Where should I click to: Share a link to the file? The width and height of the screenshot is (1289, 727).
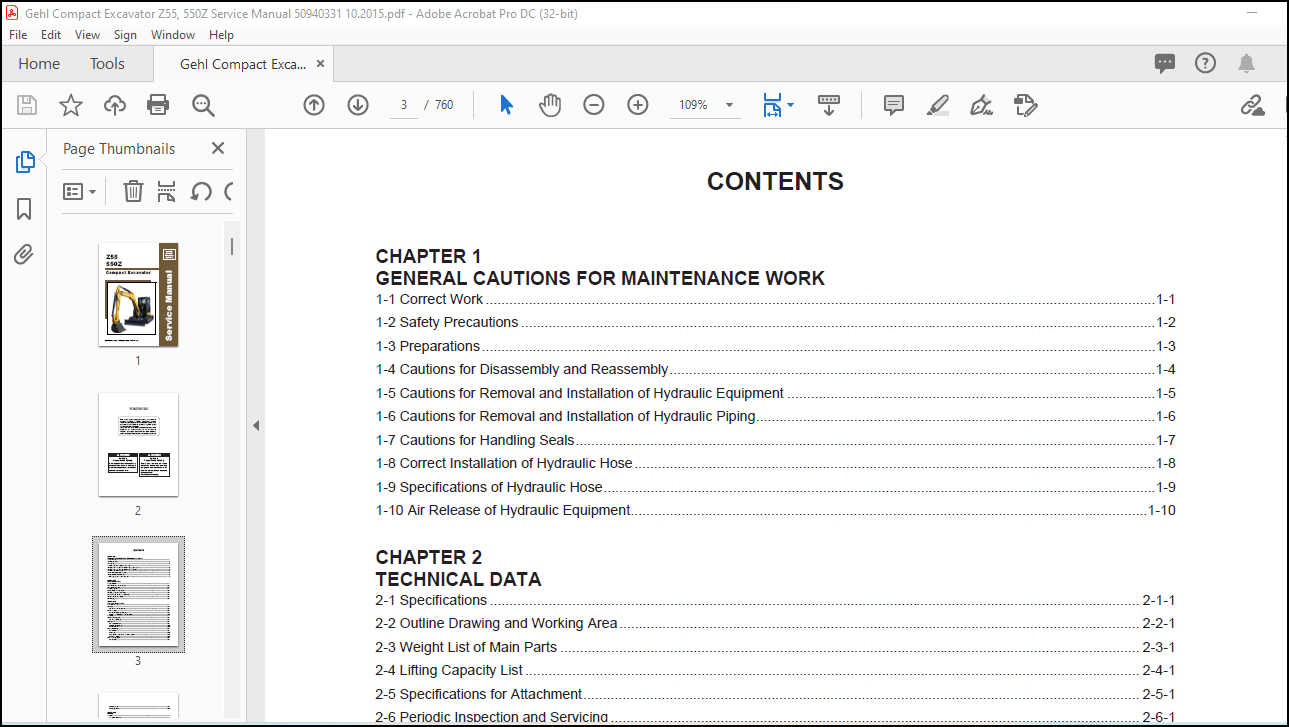[x=1252, y=105]
